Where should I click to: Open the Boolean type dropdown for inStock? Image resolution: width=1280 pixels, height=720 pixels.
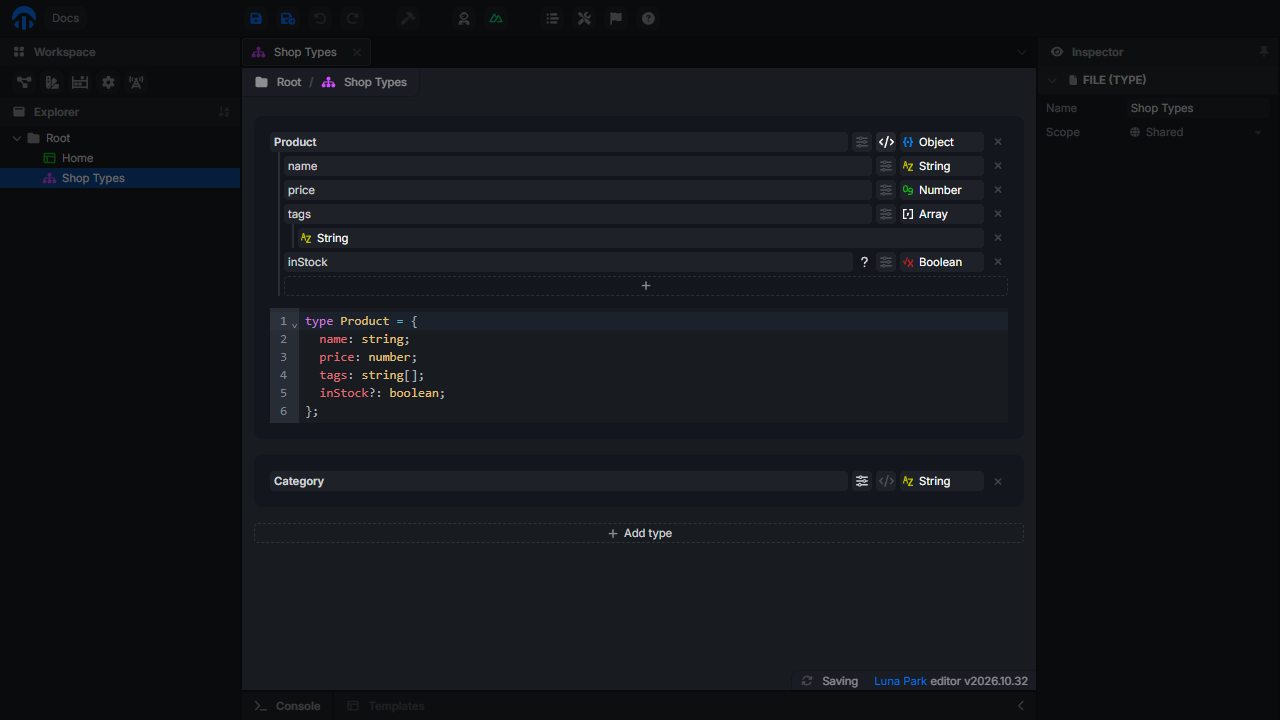(x=942, y=262)
